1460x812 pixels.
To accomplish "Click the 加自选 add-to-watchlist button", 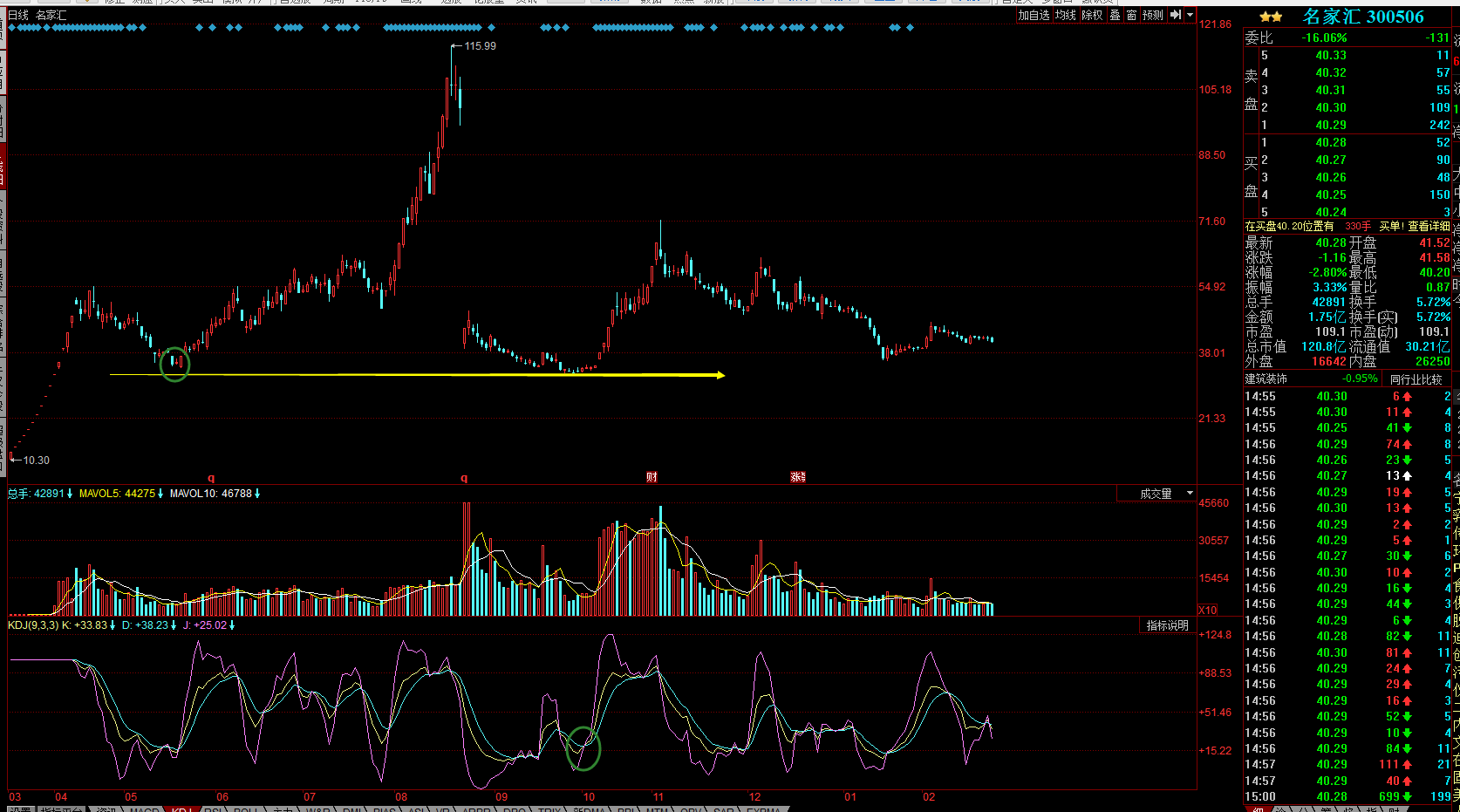I will 1034,15.
